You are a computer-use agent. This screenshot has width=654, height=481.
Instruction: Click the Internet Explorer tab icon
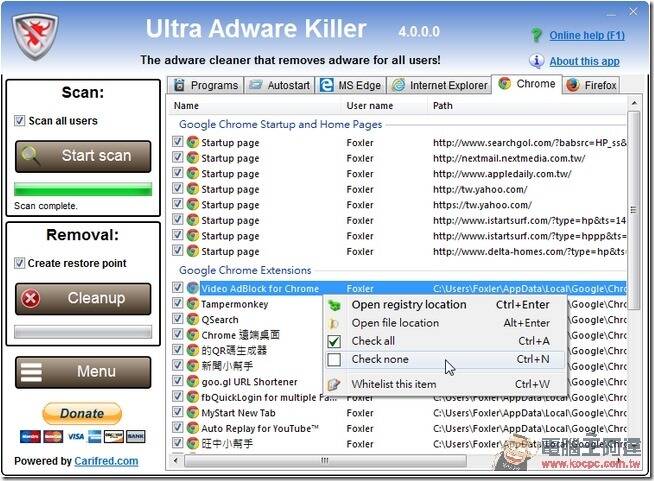pos(399,85)
